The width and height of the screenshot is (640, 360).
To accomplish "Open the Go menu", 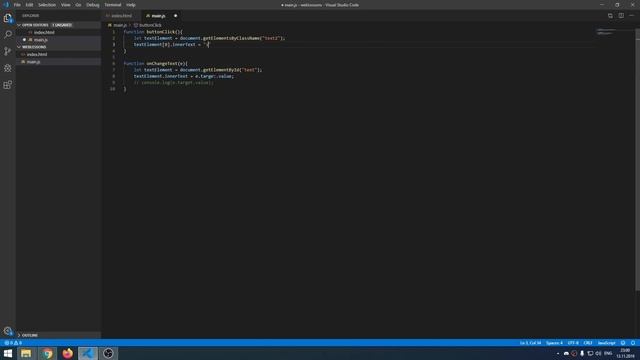I will click(78, 5).
